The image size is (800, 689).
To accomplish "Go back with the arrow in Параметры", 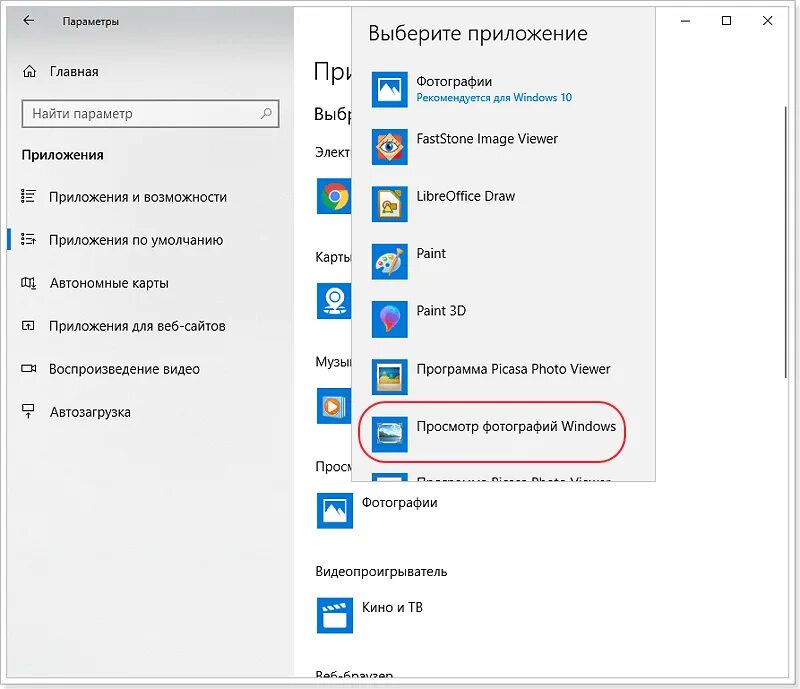I will (29, 20).
